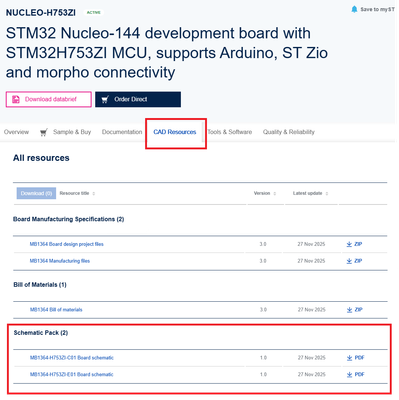Download PDF icon for E01 Board schematic

point(349,375)
